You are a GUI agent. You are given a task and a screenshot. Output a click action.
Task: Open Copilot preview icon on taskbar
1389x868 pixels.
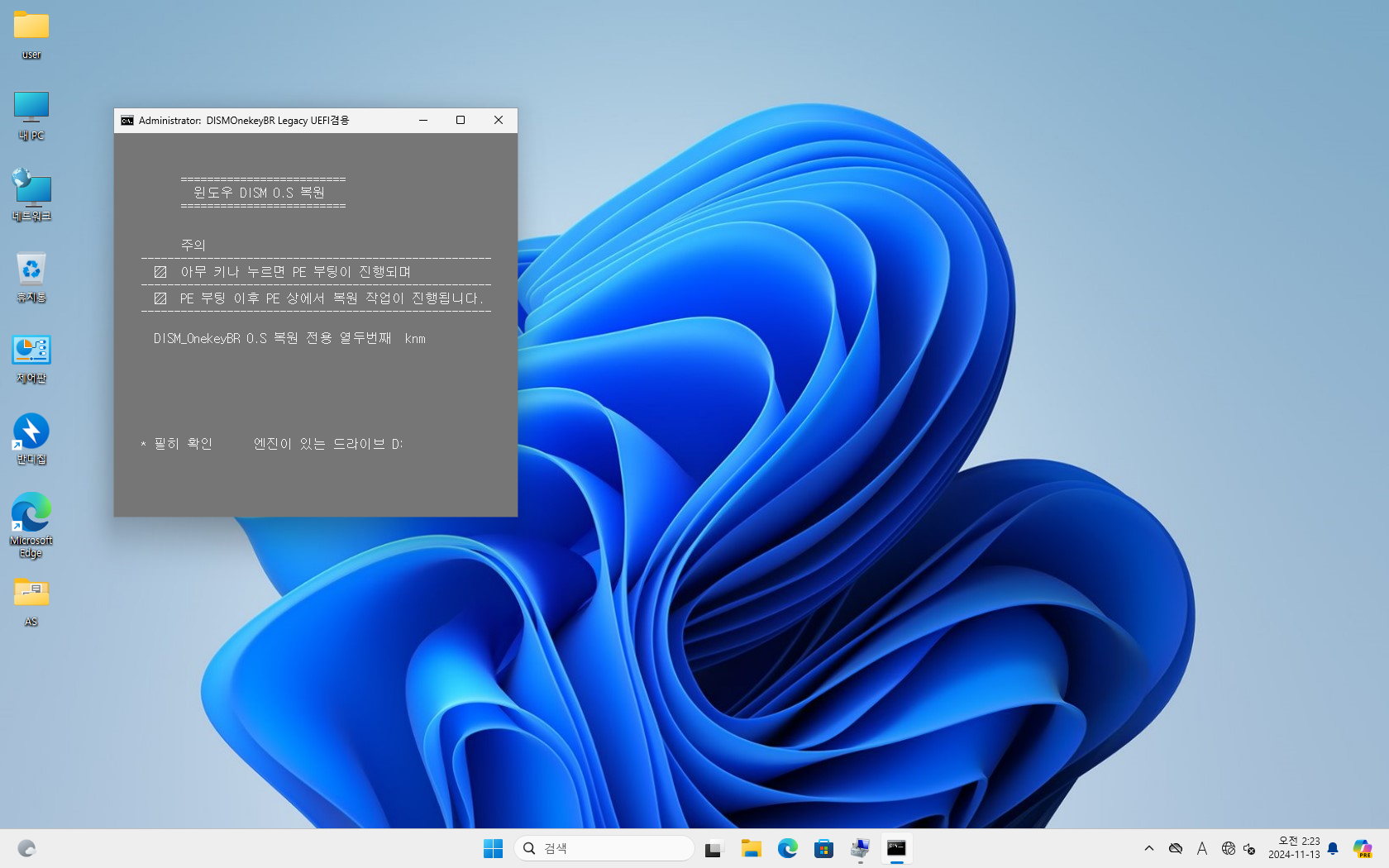click(x=1363, y=848)
